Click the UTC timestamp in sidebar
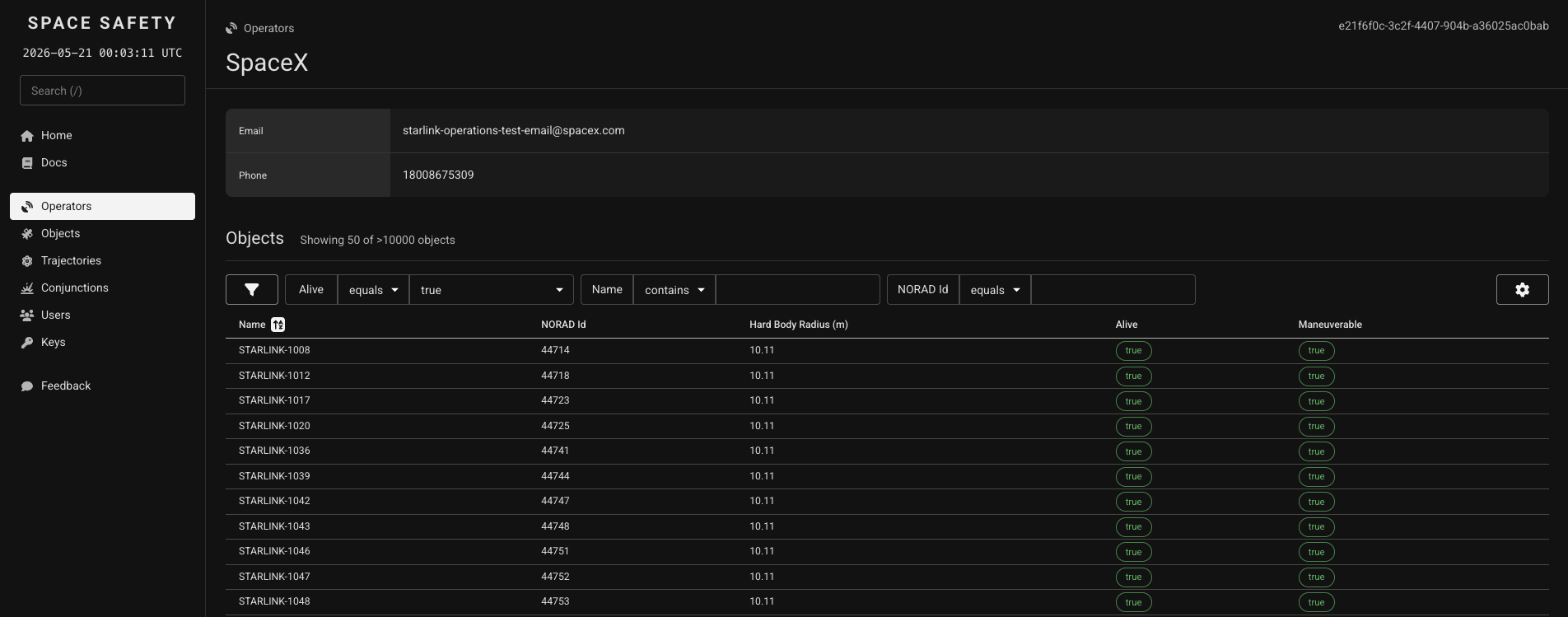Viewport: 1568px width, 617px height. click(102, 53)
